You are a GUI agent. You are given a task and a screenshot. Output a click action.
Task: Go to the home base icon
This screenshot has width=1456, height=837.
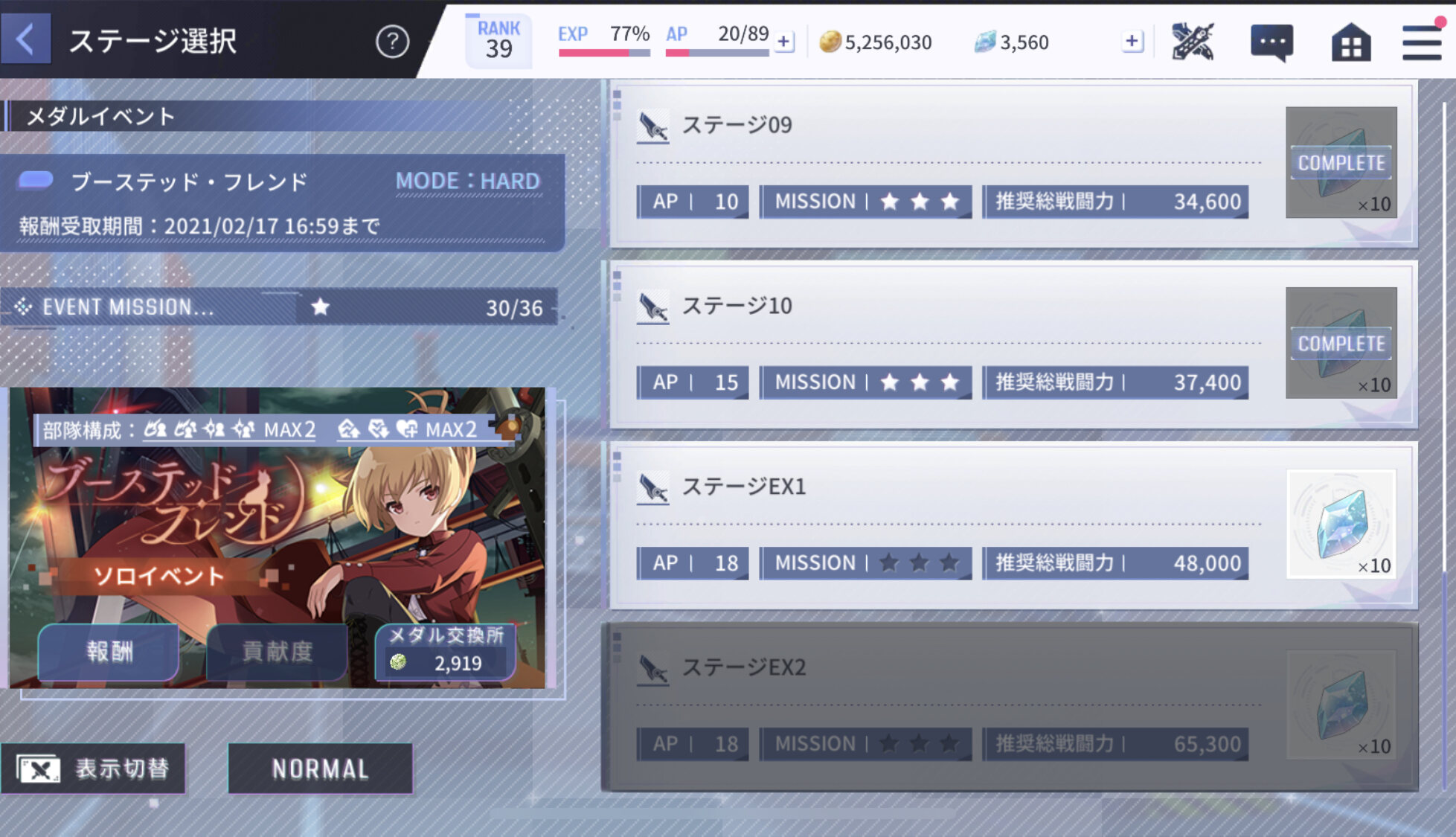click(x=1350, y=42)
